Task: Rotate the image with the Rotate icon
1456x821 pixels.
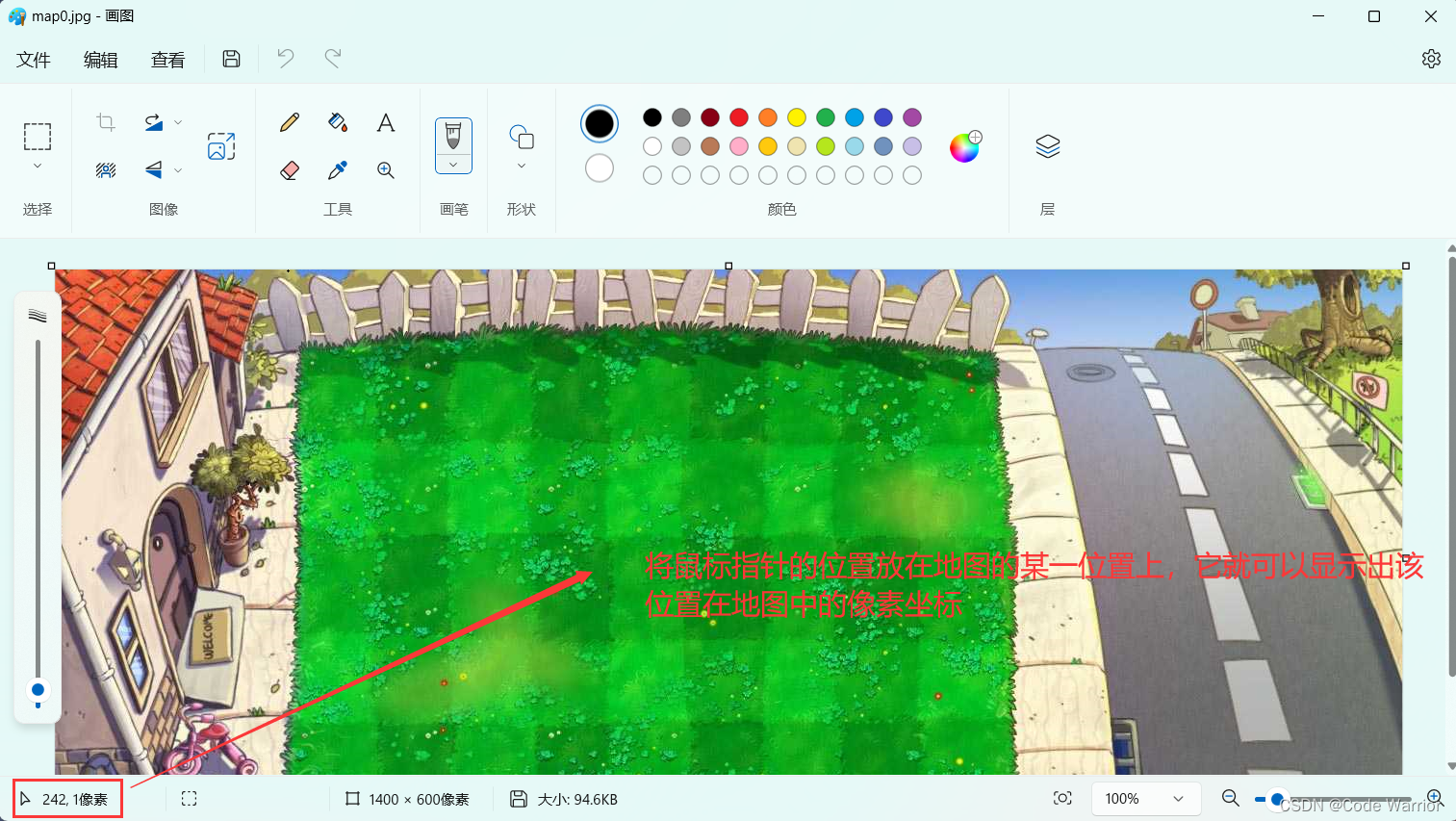Action: click(x=154, y=122)
